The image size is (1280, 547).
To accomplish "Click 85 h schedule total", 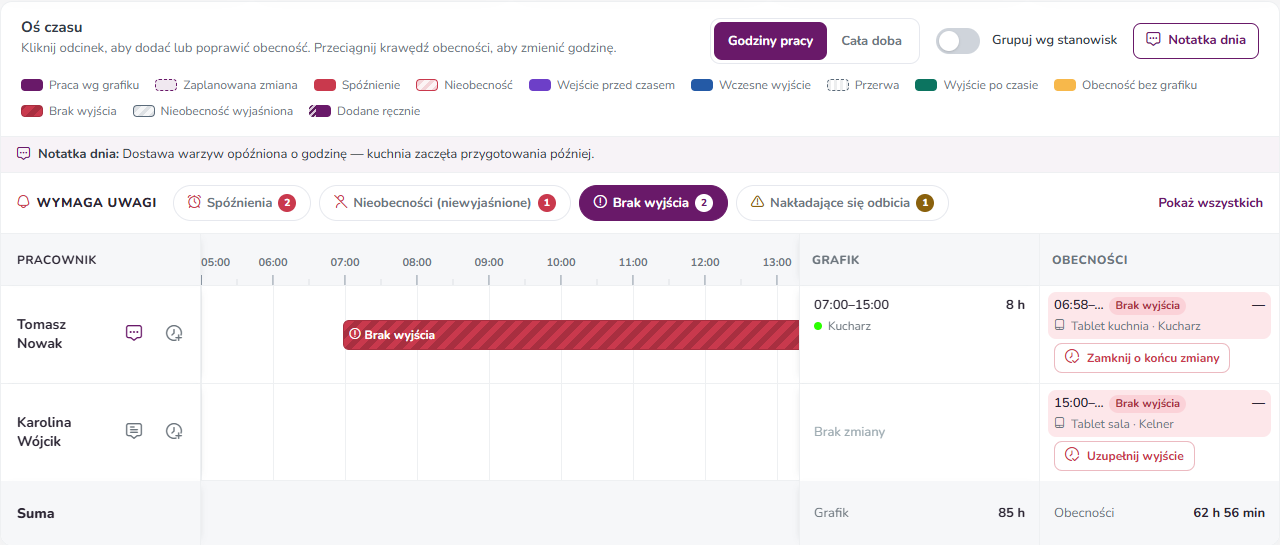I will (x=1012, y=513).
